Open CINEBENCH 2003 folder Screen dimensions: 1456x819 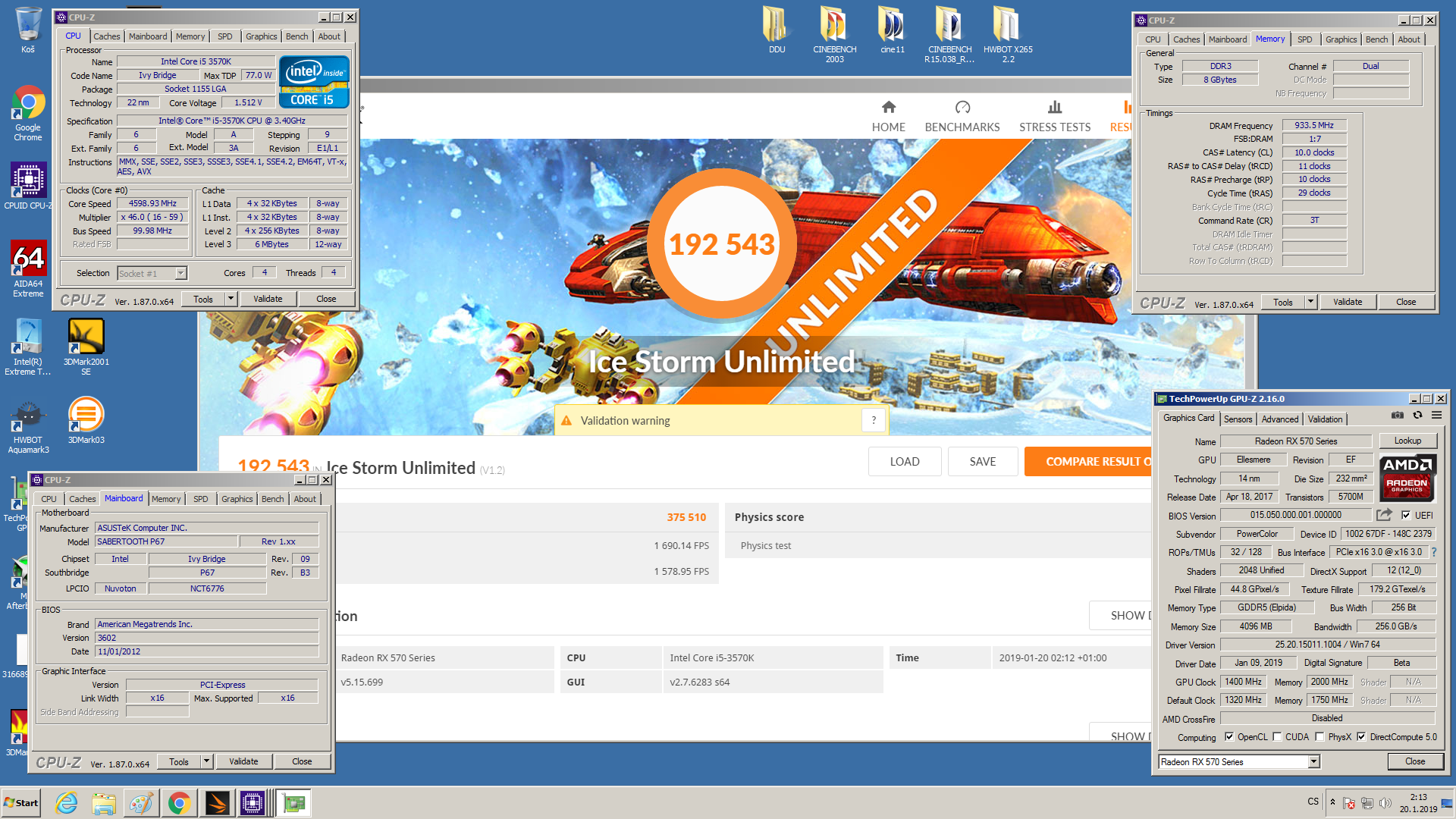[x=834, y=34]
